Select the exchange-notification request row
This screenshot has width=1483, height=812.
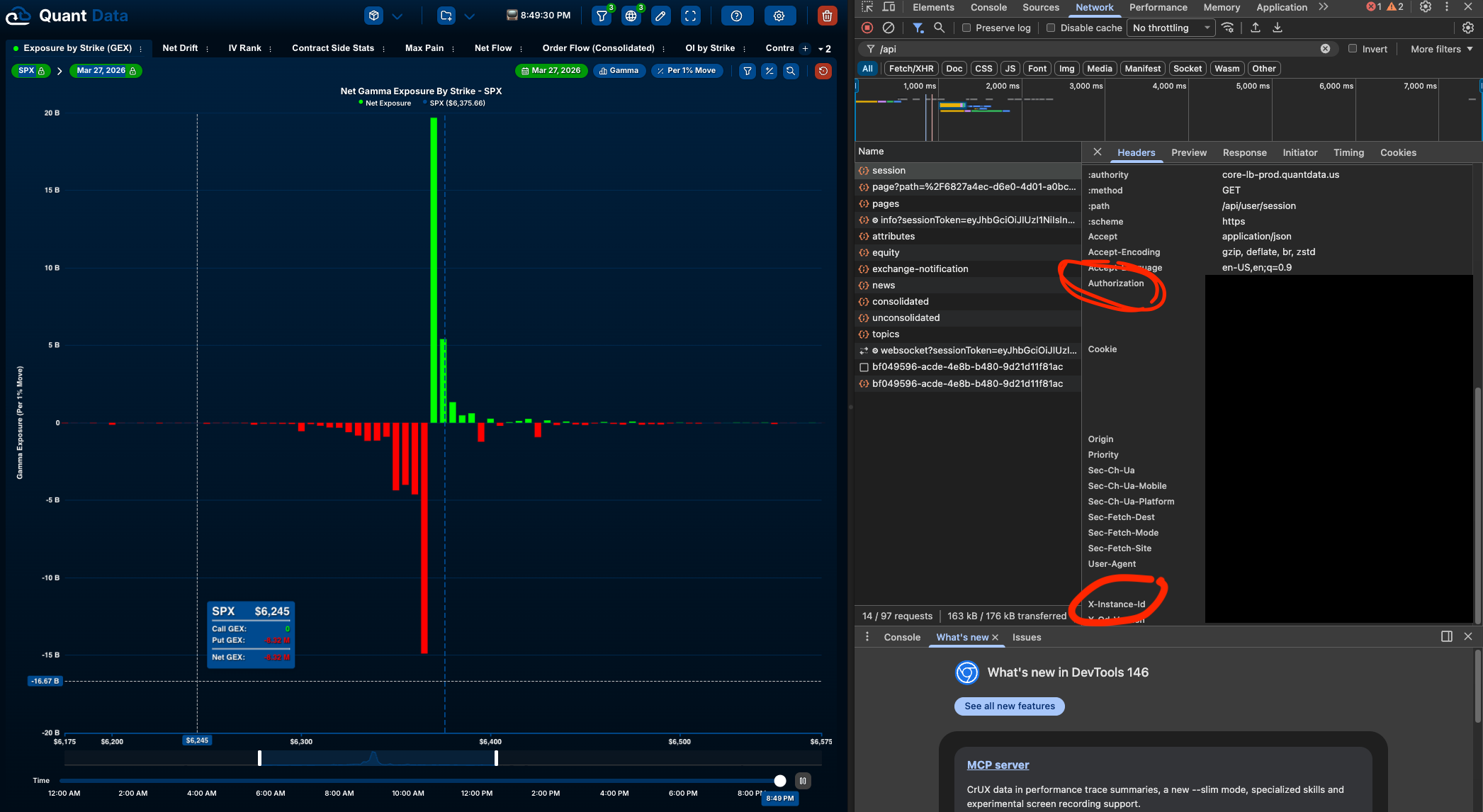(x=968, y=269)
